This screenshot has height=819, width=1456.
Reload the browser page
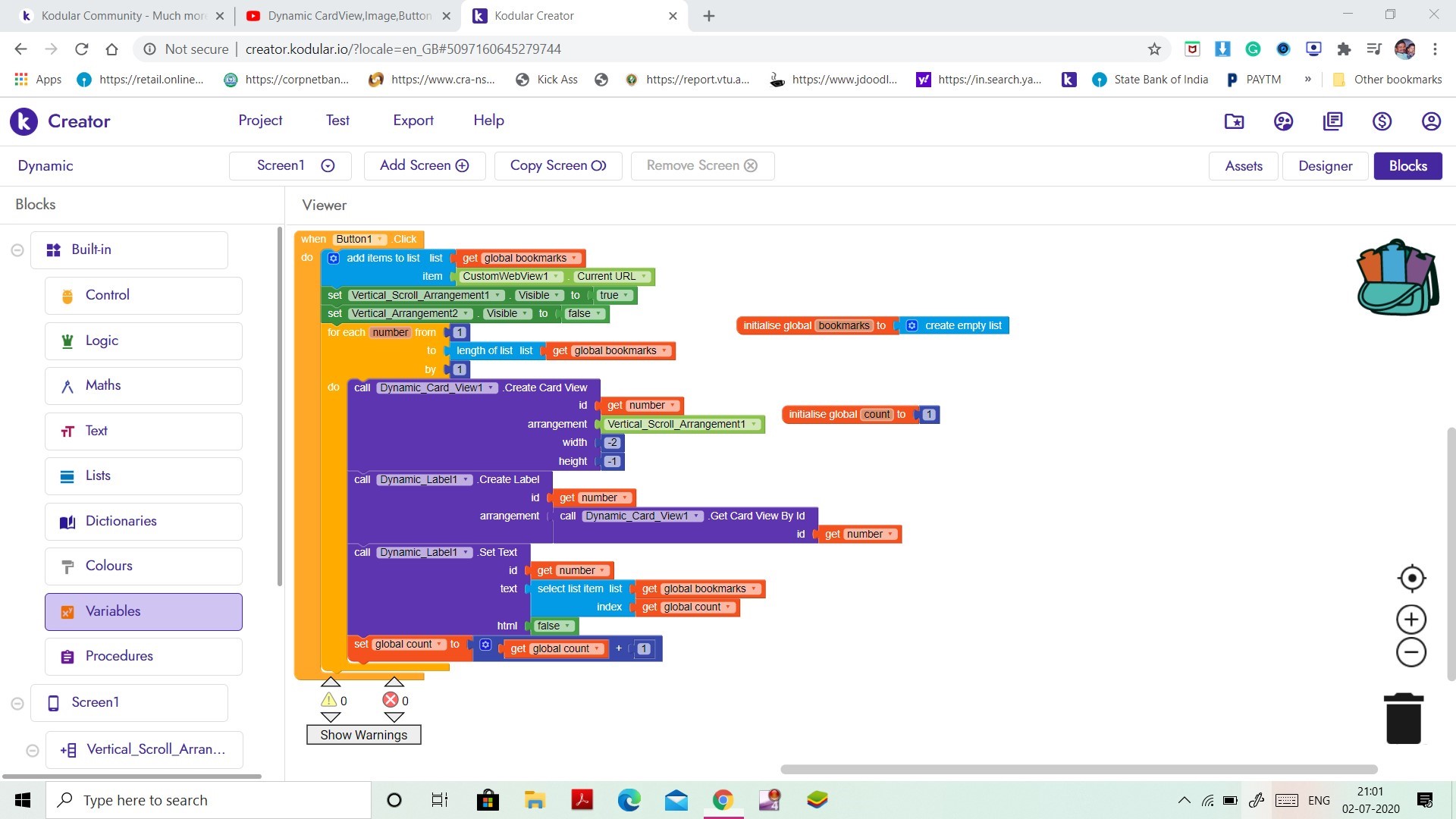point(81,49)
